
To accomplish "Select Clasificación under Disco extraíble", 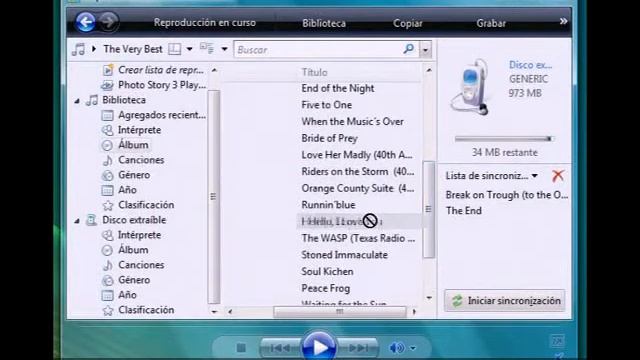I will click(146, 310).
